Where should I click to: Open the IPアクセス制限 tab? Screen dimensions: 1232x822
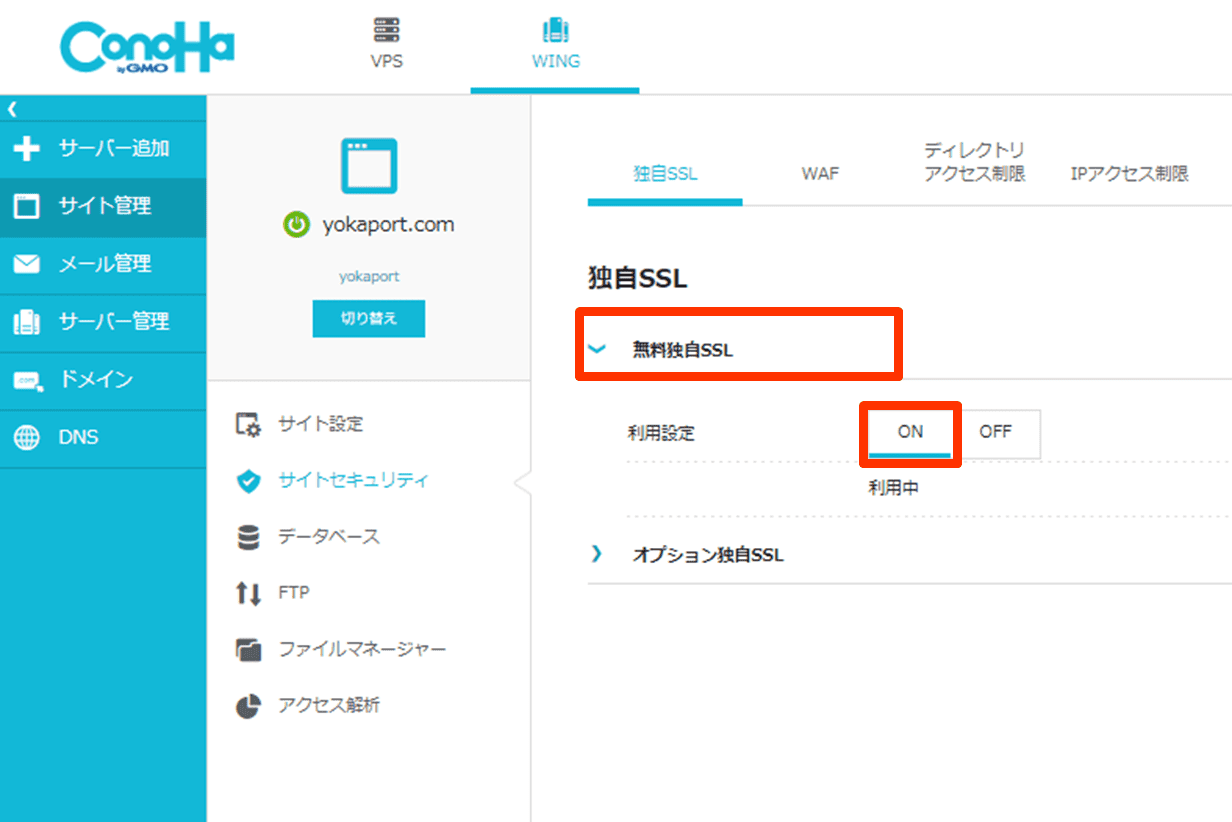point(1129,174)
